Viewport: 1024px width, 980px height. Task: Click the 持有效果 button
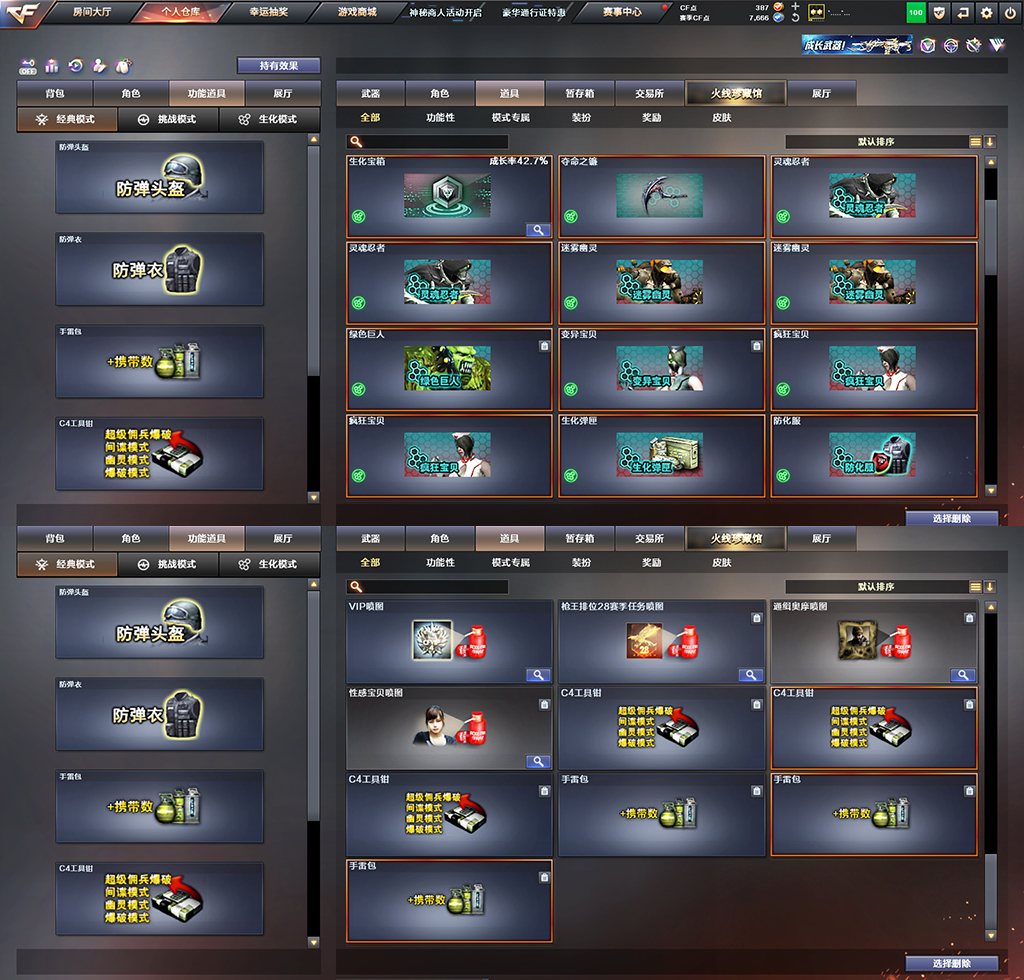click(279, 65)
